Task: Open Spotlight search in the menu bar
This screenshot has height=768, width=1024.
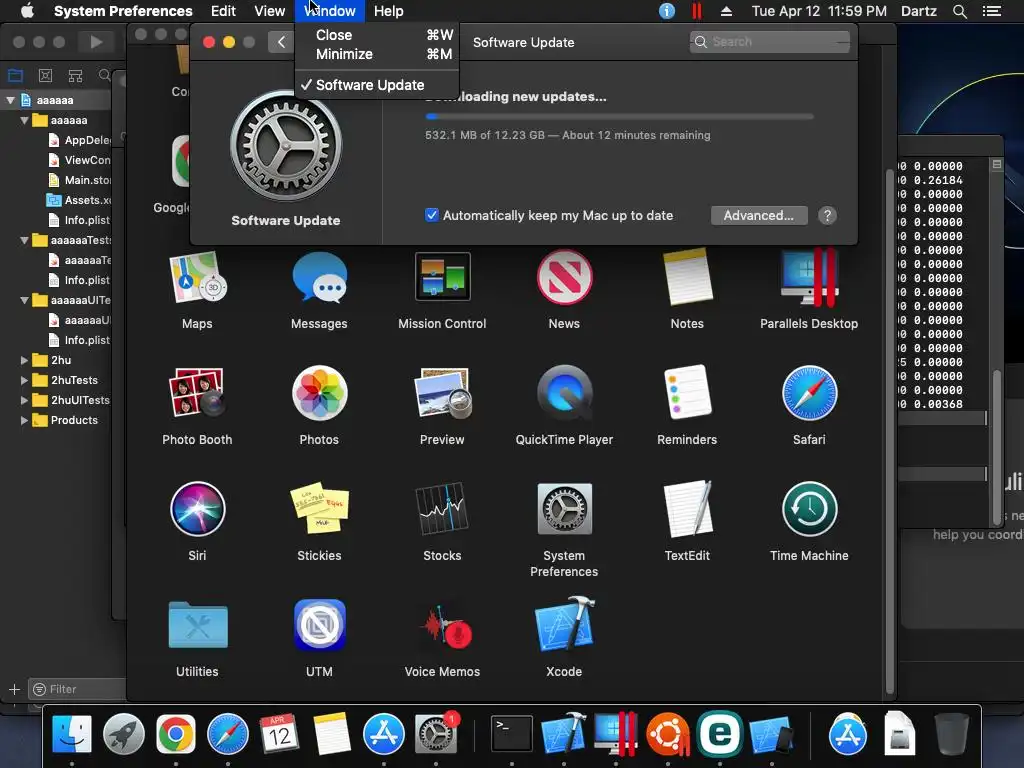Action: (x=959, y=11)
